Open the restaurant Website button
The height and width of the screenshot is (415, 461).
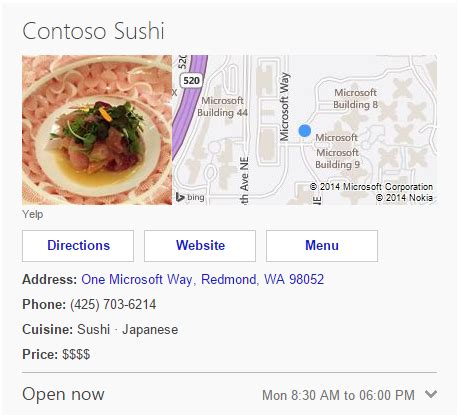tap(200, 246)
